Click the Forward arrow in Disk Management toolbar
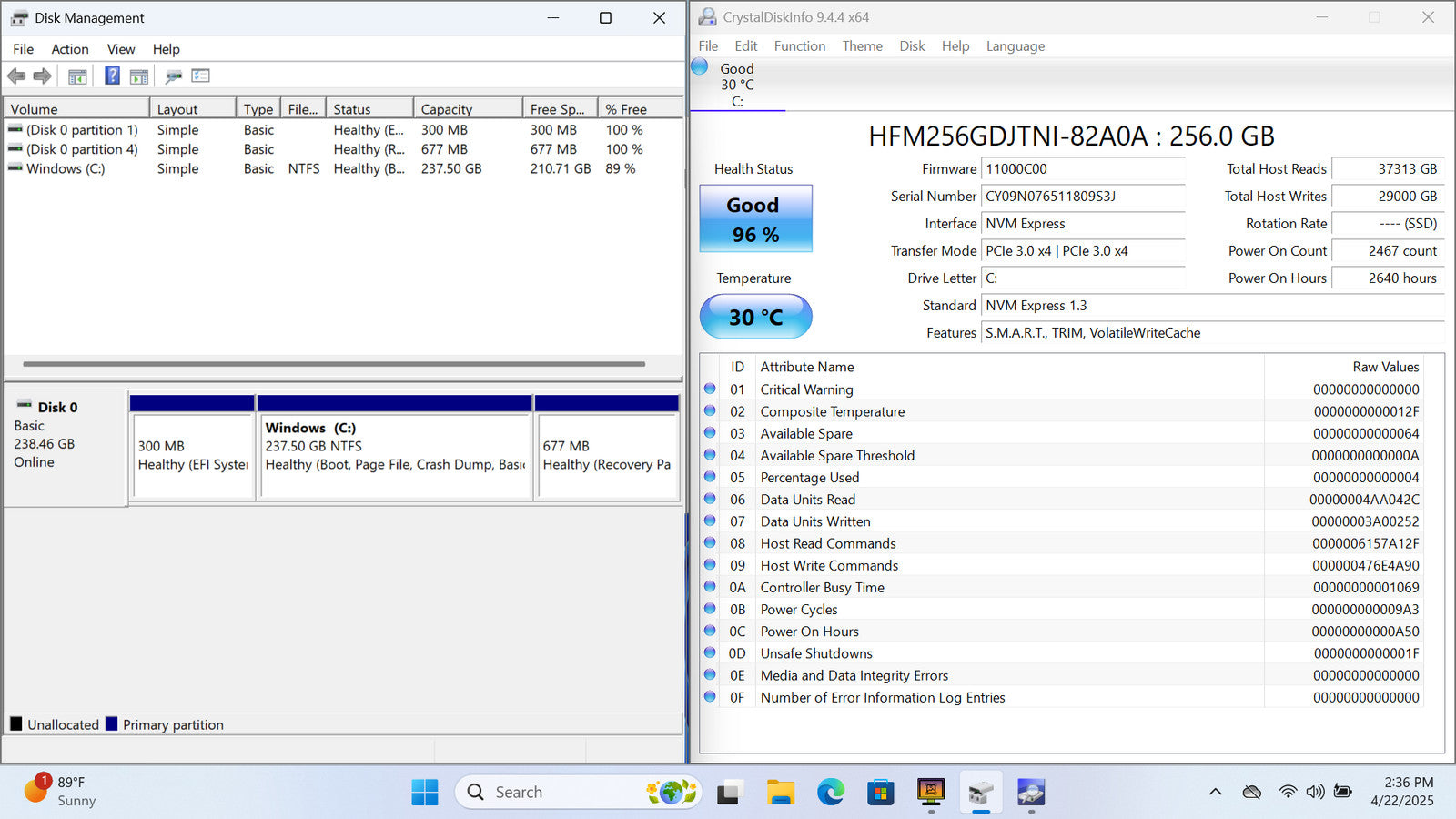This screenshot has width=1456, height=819. [42, 76]
